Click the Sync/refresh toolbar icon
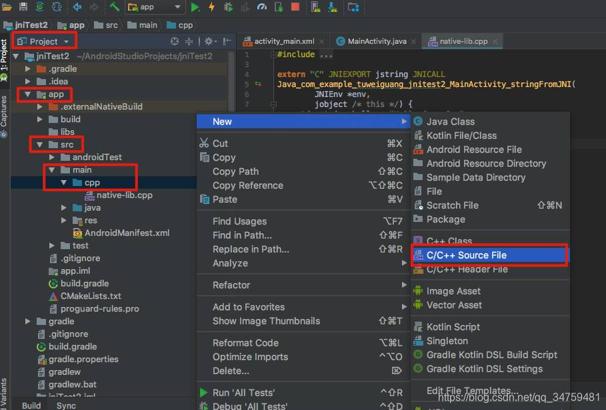606x410 pixels. pos(40,7)
